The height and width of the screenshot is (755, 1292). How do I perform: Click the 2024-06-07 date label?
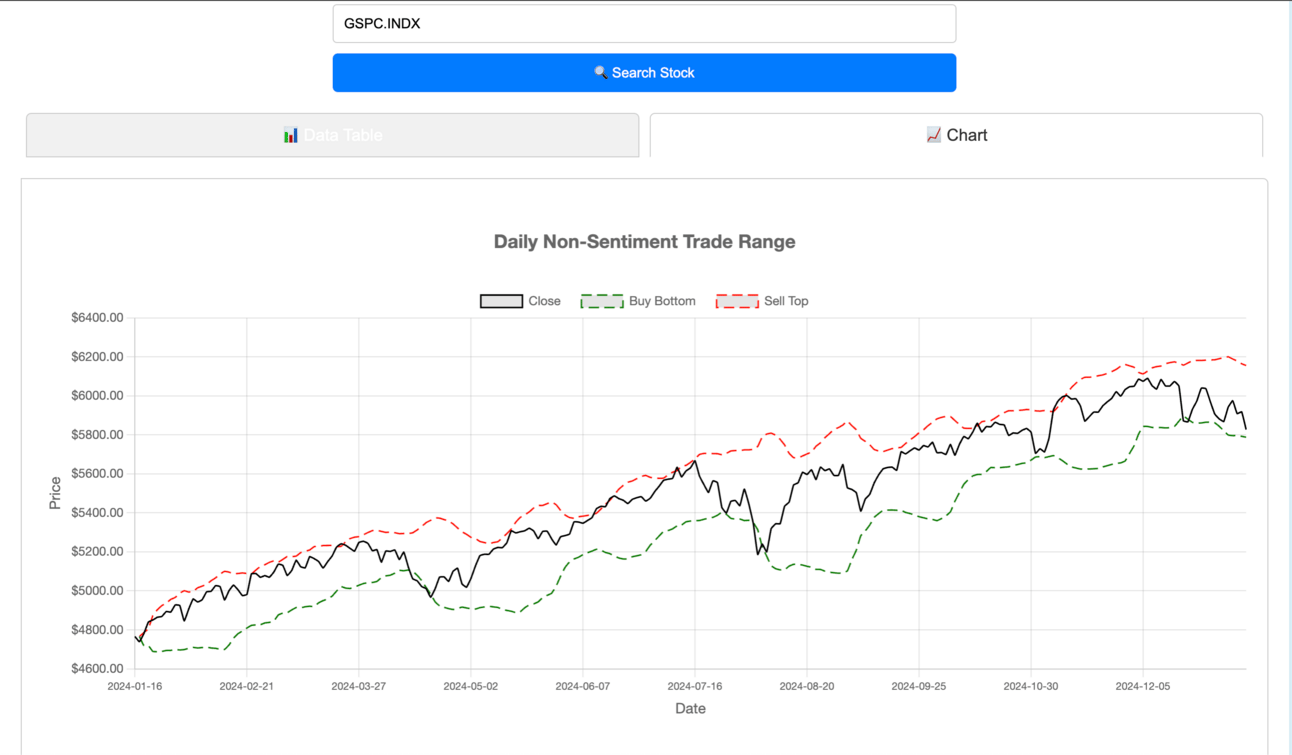[583, 687]
